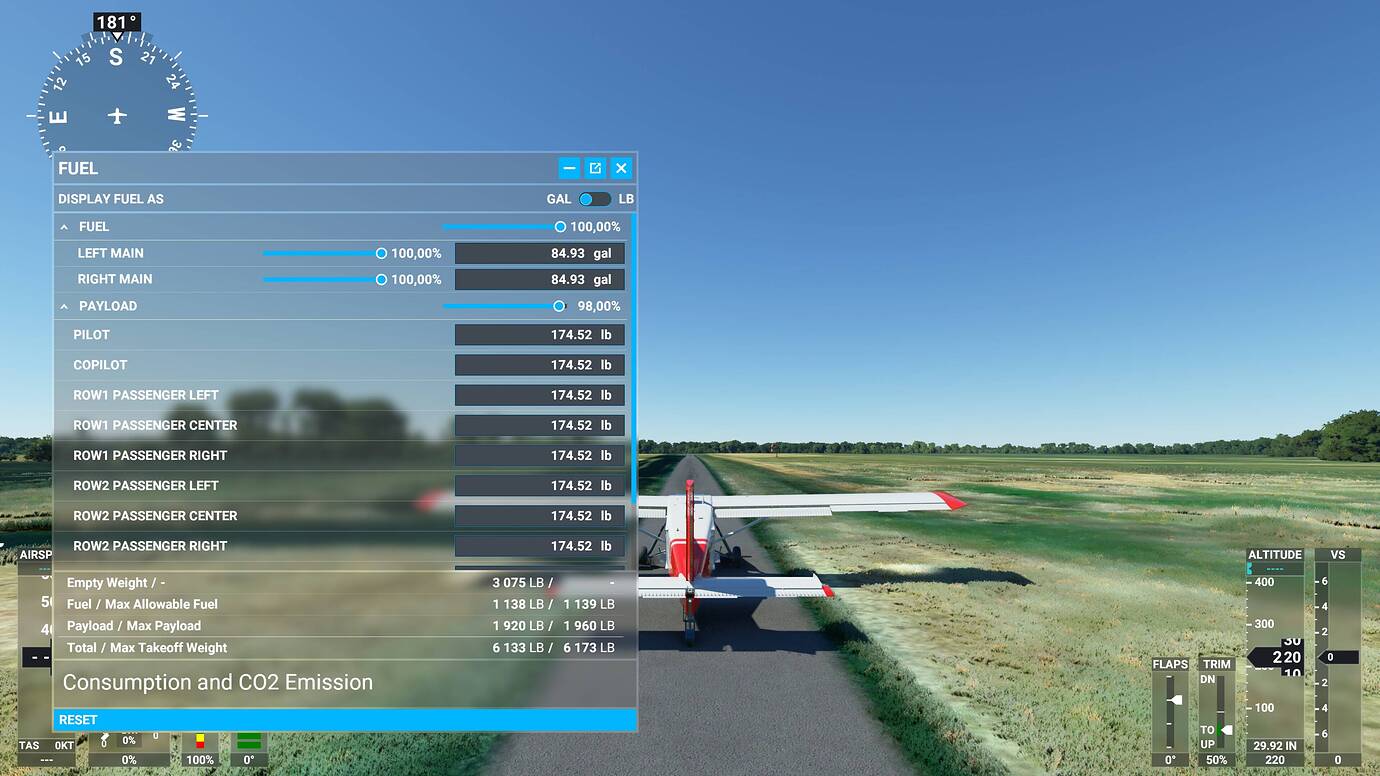Viewport: 1380px width, 776px height.
Task: Click the altitude pointer showing 220
Action: click(x=1276, y=657)
